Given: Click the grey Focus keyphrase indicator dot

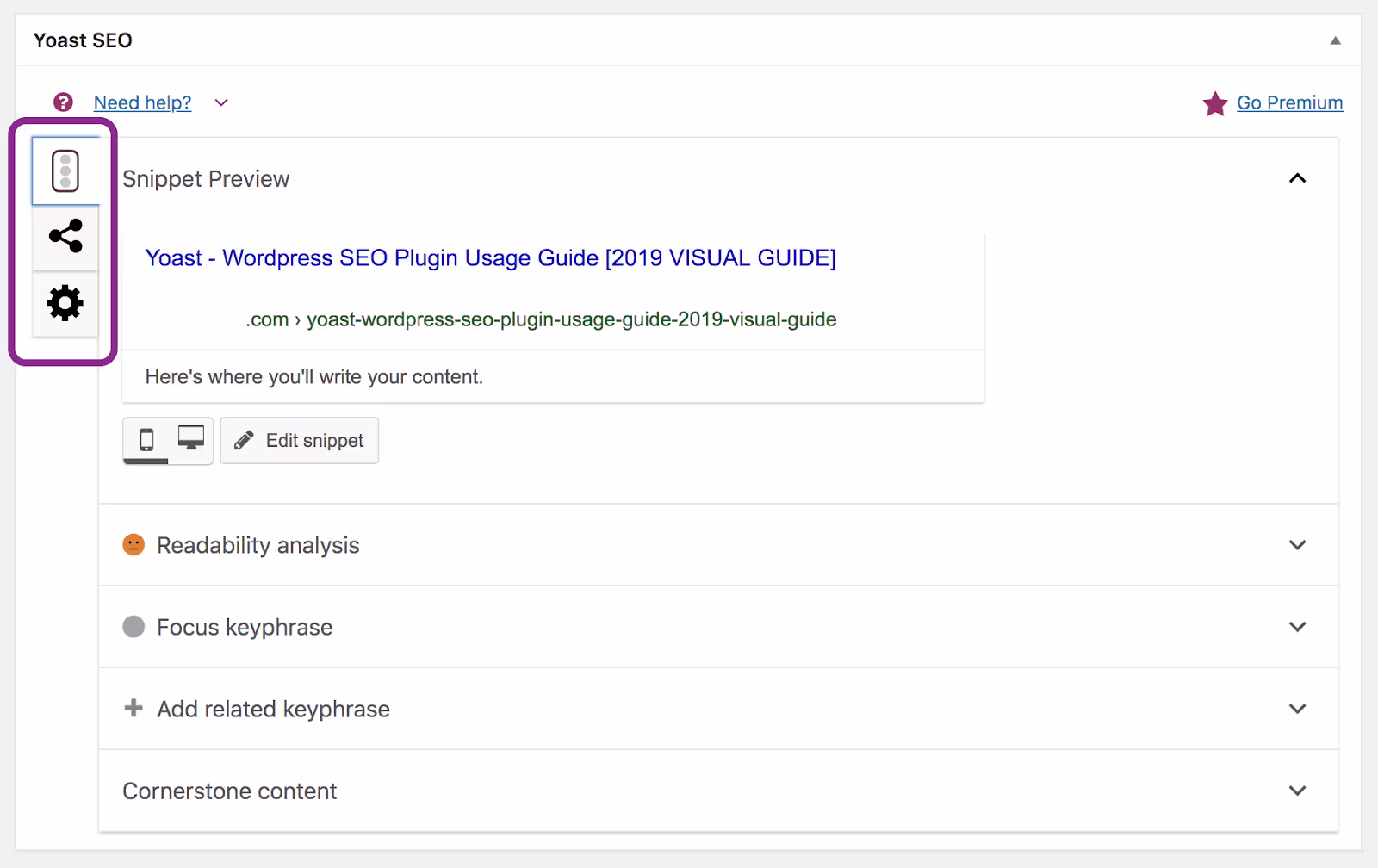Looking at the screenshot, I should point(133,627).
